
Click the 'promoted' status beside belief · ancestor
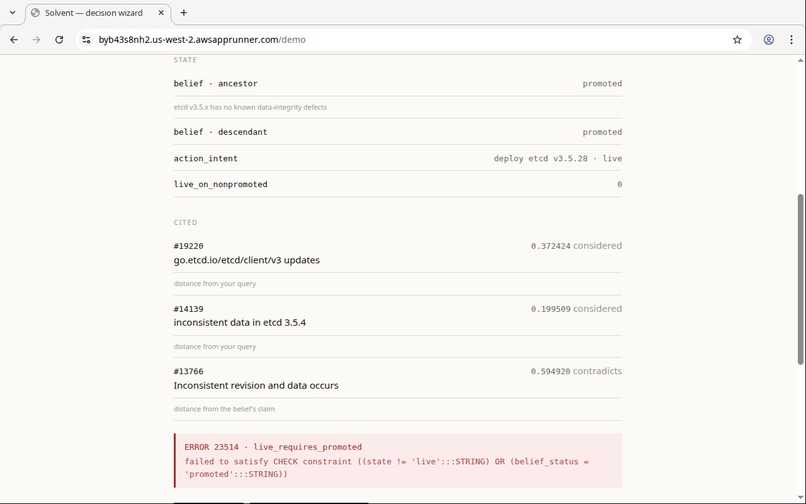(x=602, y=83)
